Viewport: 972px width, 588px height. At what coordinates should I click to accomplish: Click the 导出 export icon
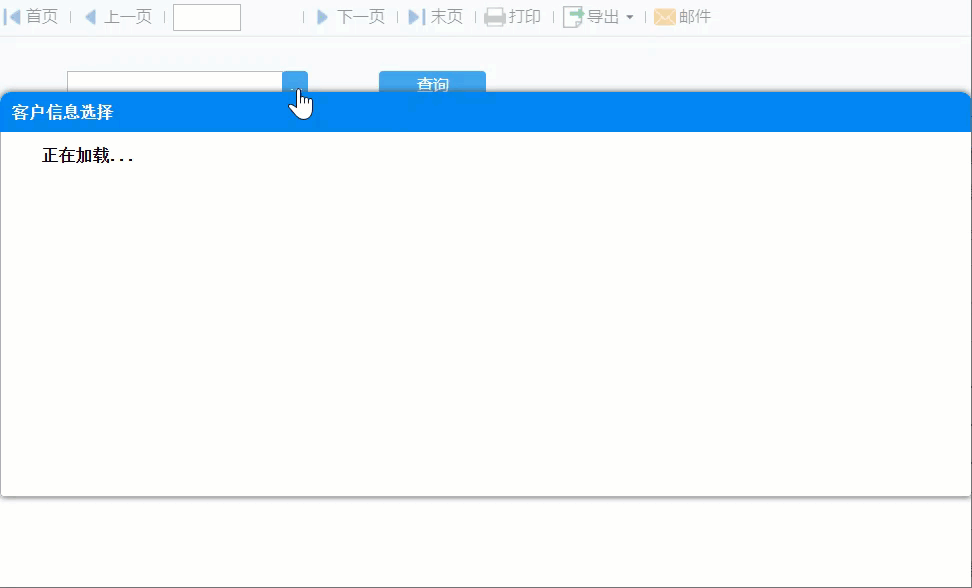[x=573, y=17]
